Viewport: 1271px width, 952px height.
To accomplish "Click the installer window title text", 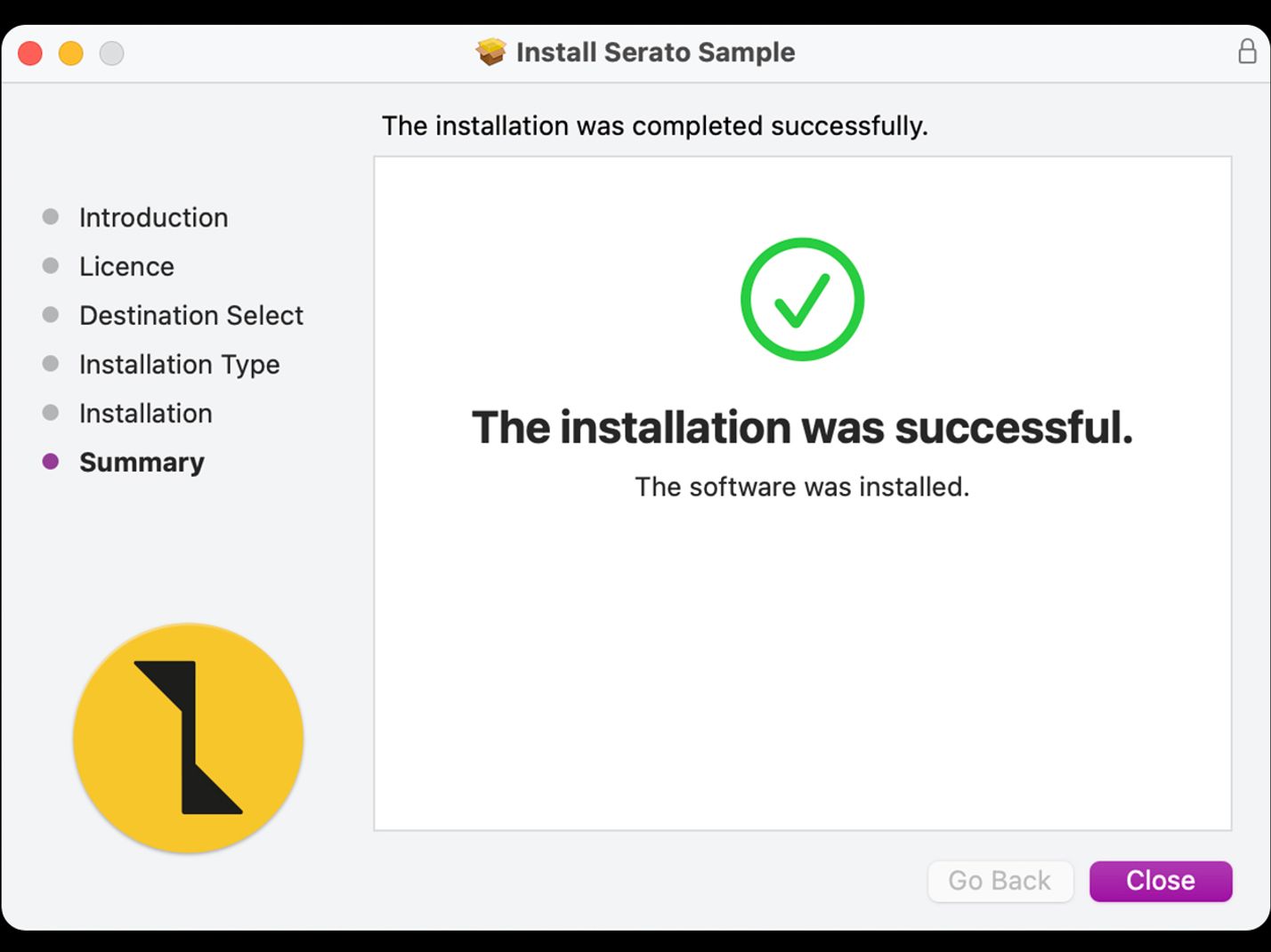I will click(656, 52).
